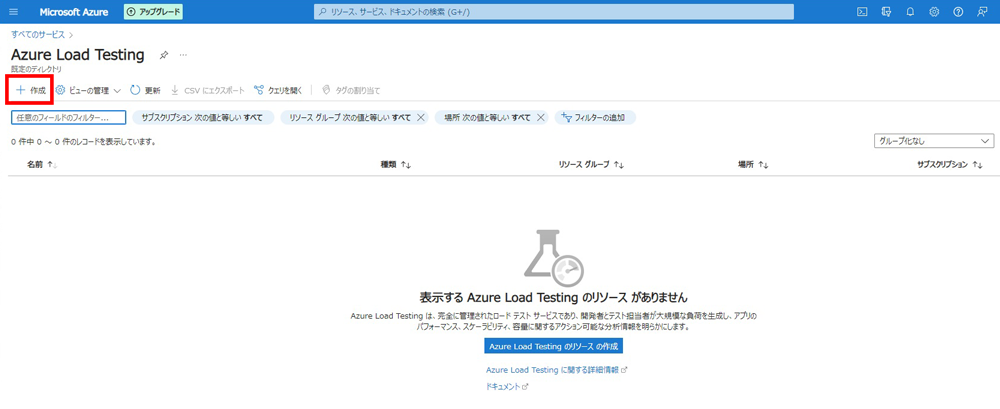Pin Azure Load Testing to dashboard
1000x409 pixels.
click(164, 55)
